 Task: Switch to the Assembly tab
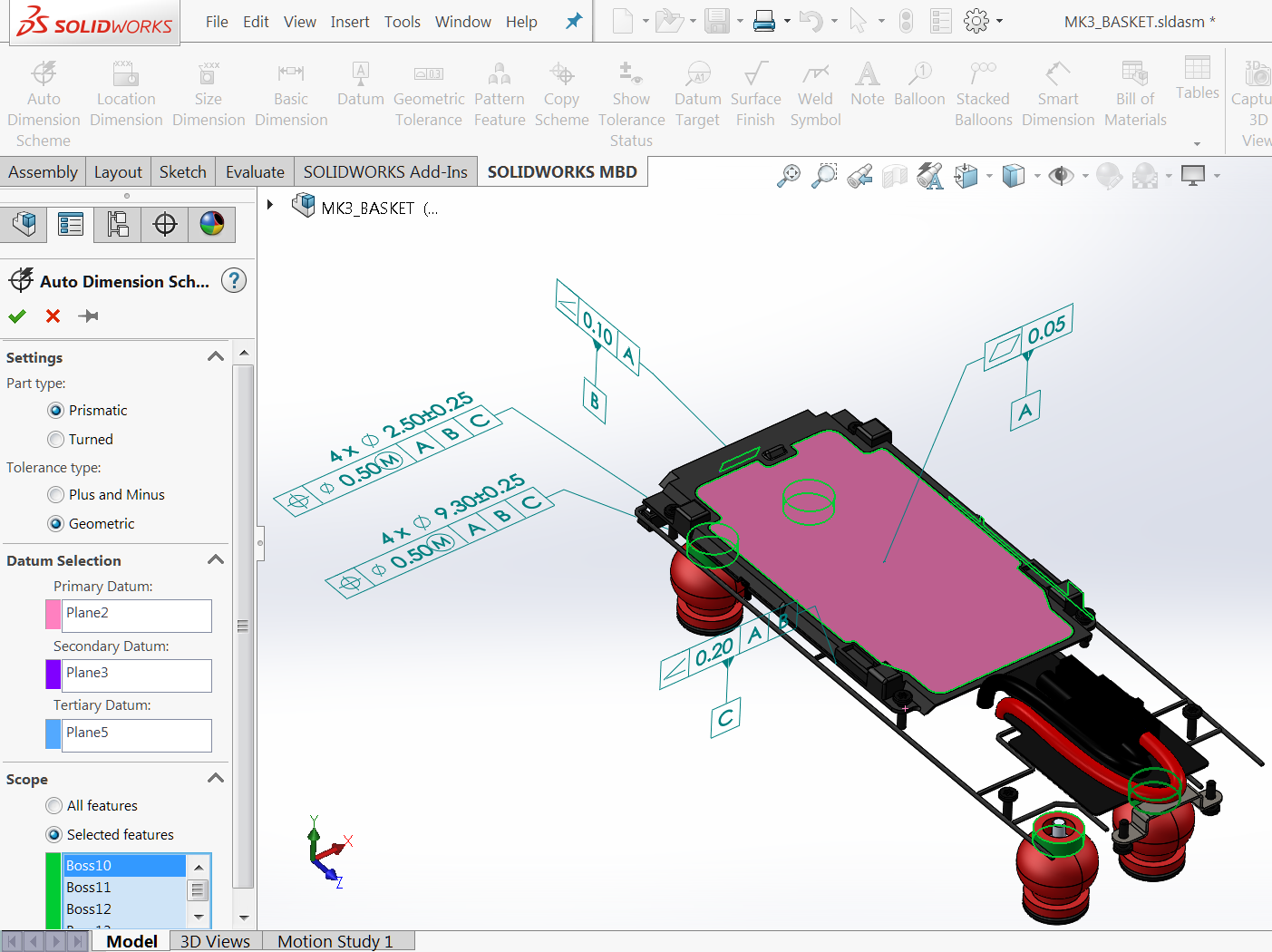tap(43, 171)
